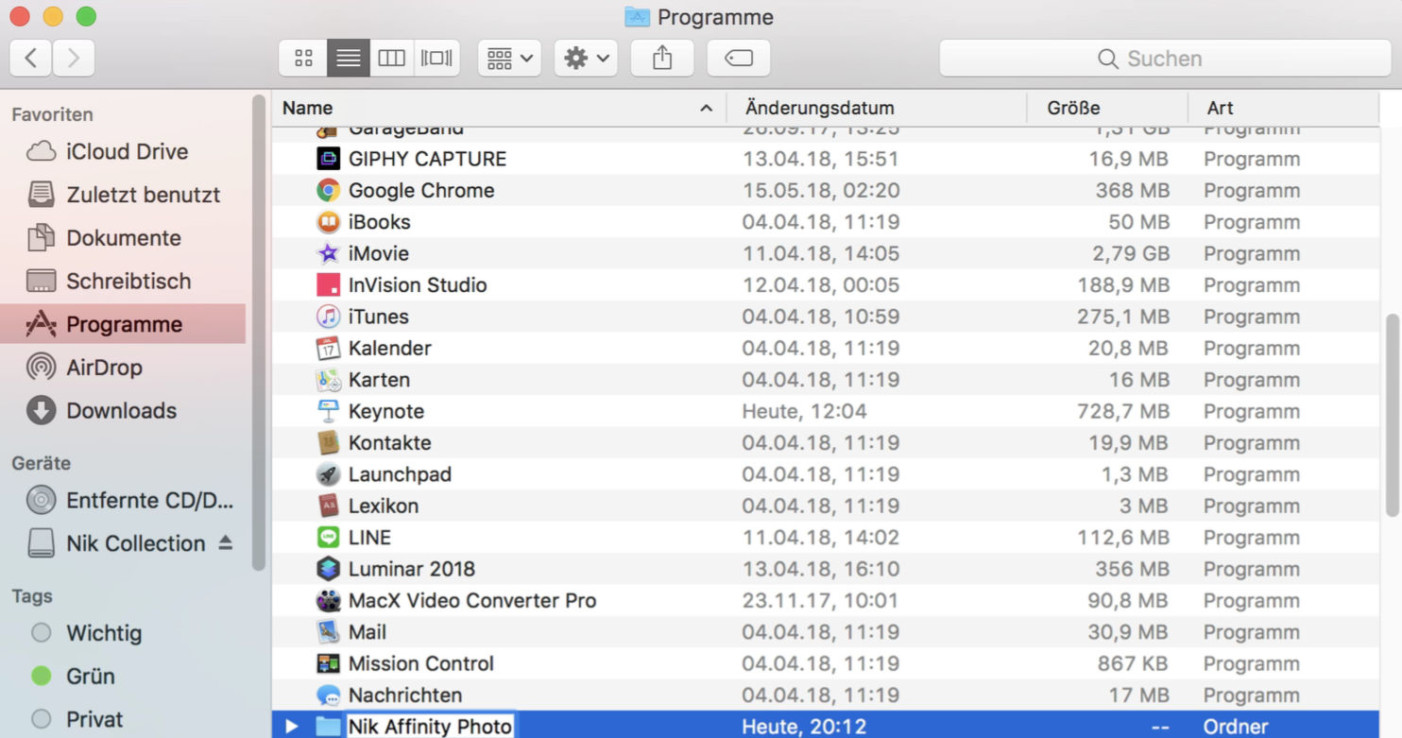Select the Google Chrome app
Screen dimensions: 1402x738
(825, 190)
